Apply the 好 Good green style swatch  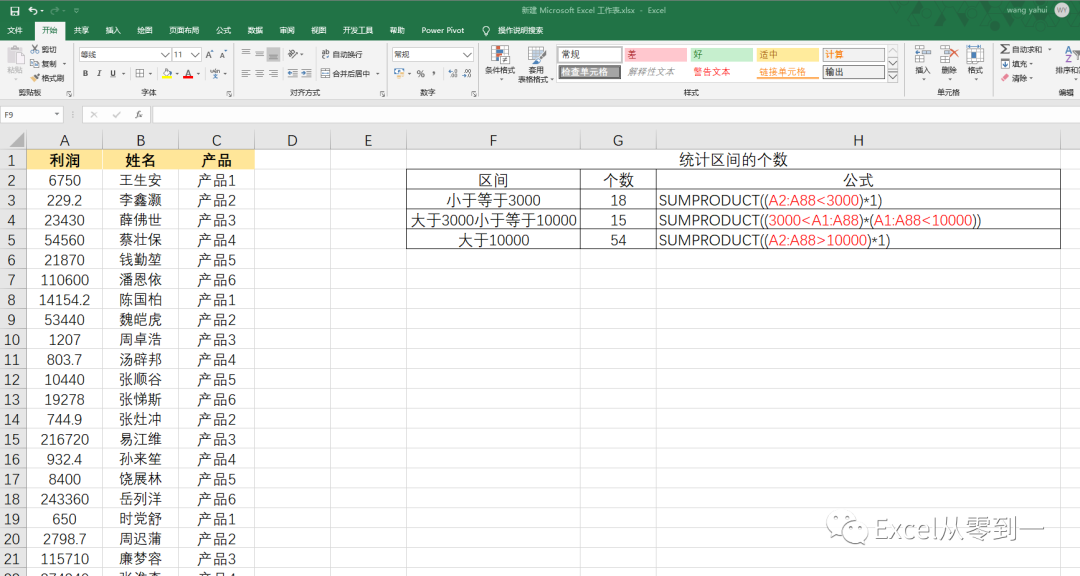coord(721,54)
